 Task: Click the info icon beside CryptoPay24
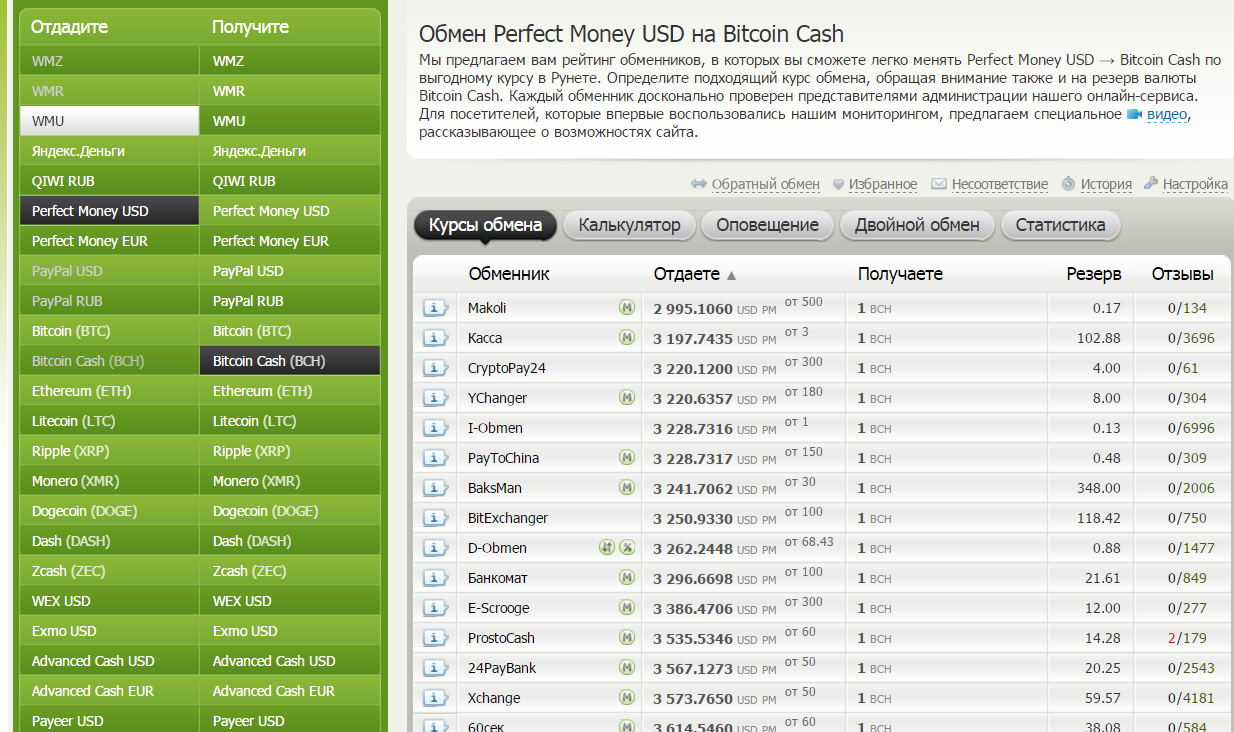point(435,368)
